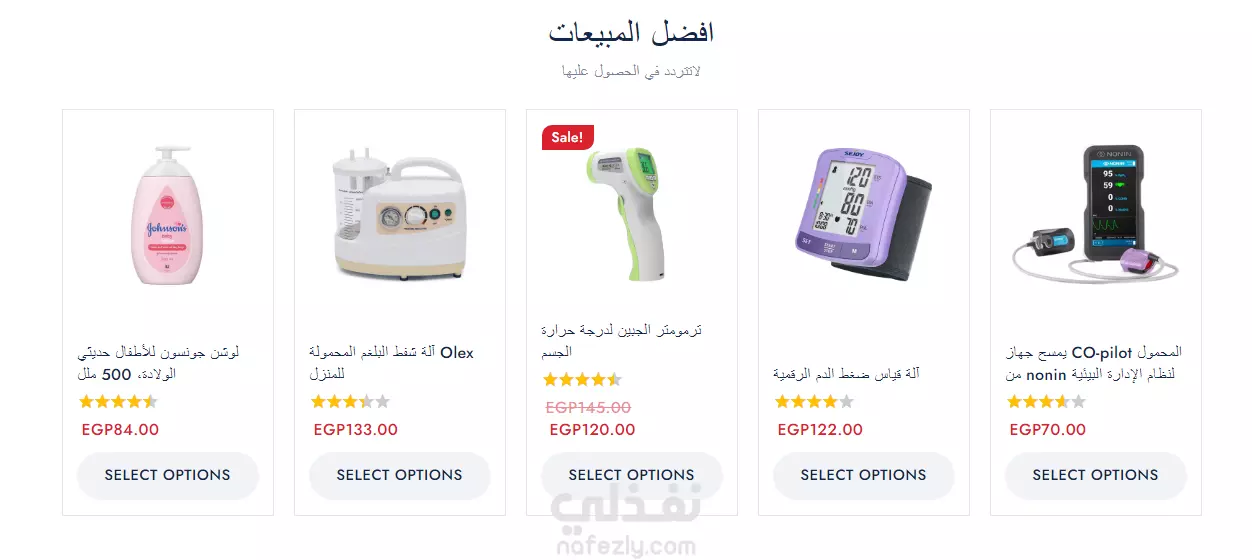Open the purple blood pressure monitor image

[864, 215]
